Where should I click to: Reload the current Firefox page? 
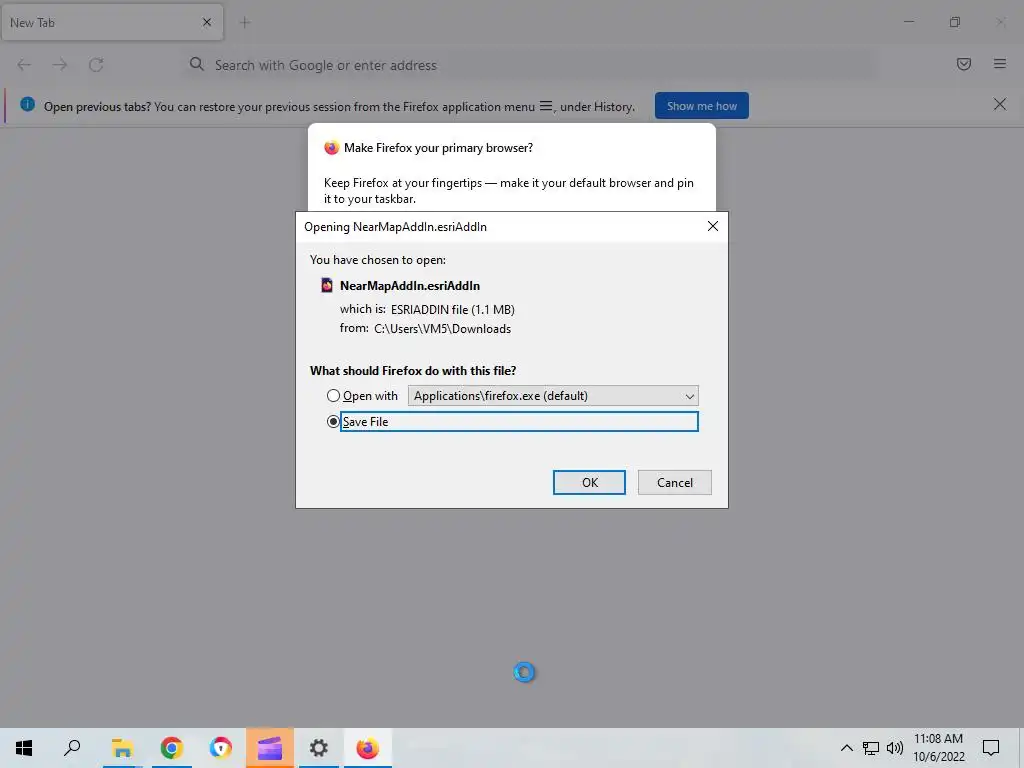click(x=96, y=65)
